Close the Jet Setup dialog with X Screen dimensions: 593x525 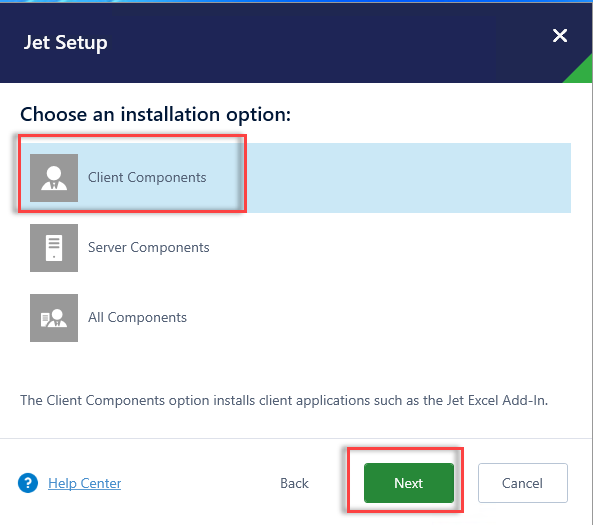[560, 36]
